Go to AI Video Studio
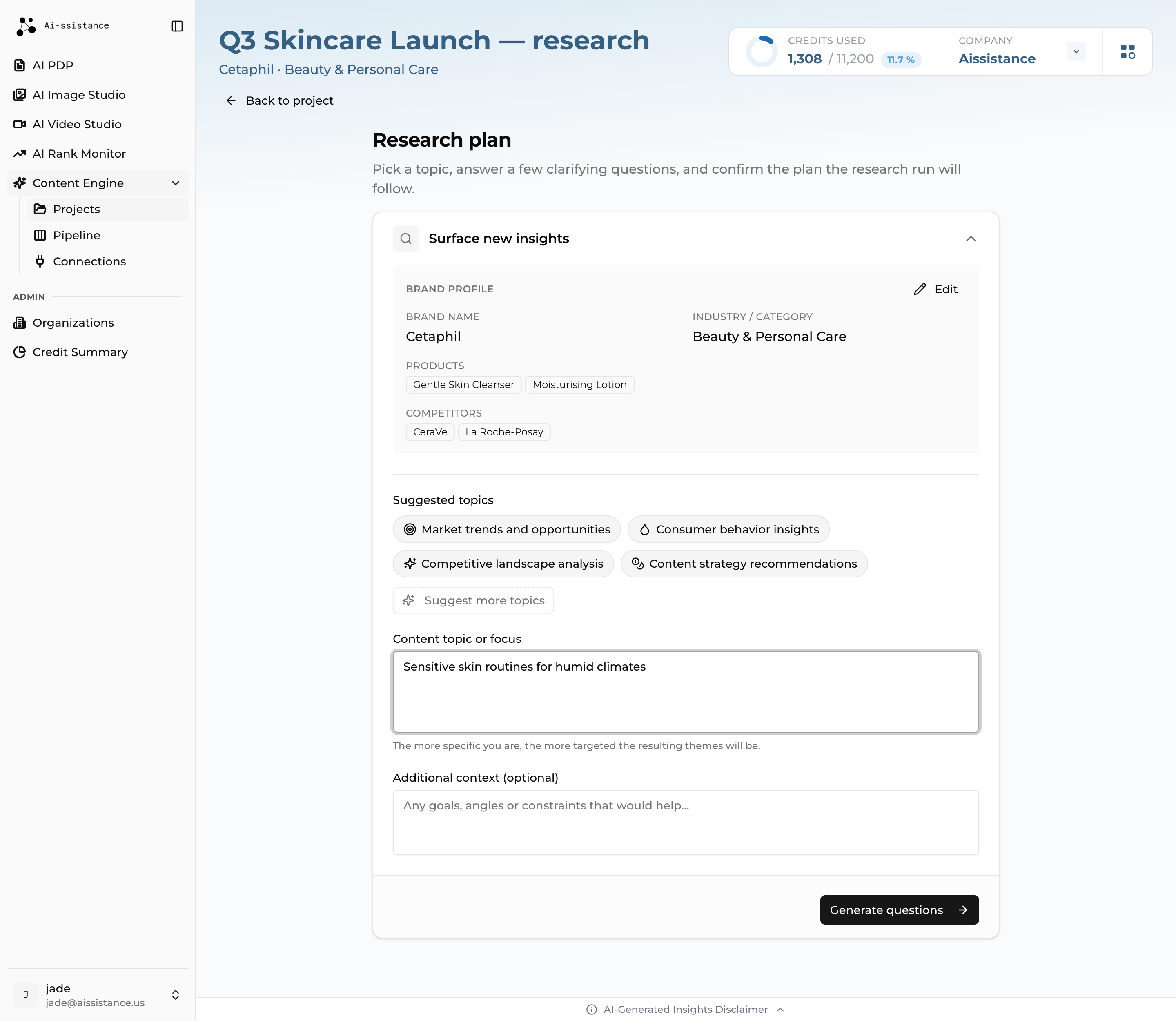The width and height of the screenshot is (1176, 1021). click(x=98, y=124)
